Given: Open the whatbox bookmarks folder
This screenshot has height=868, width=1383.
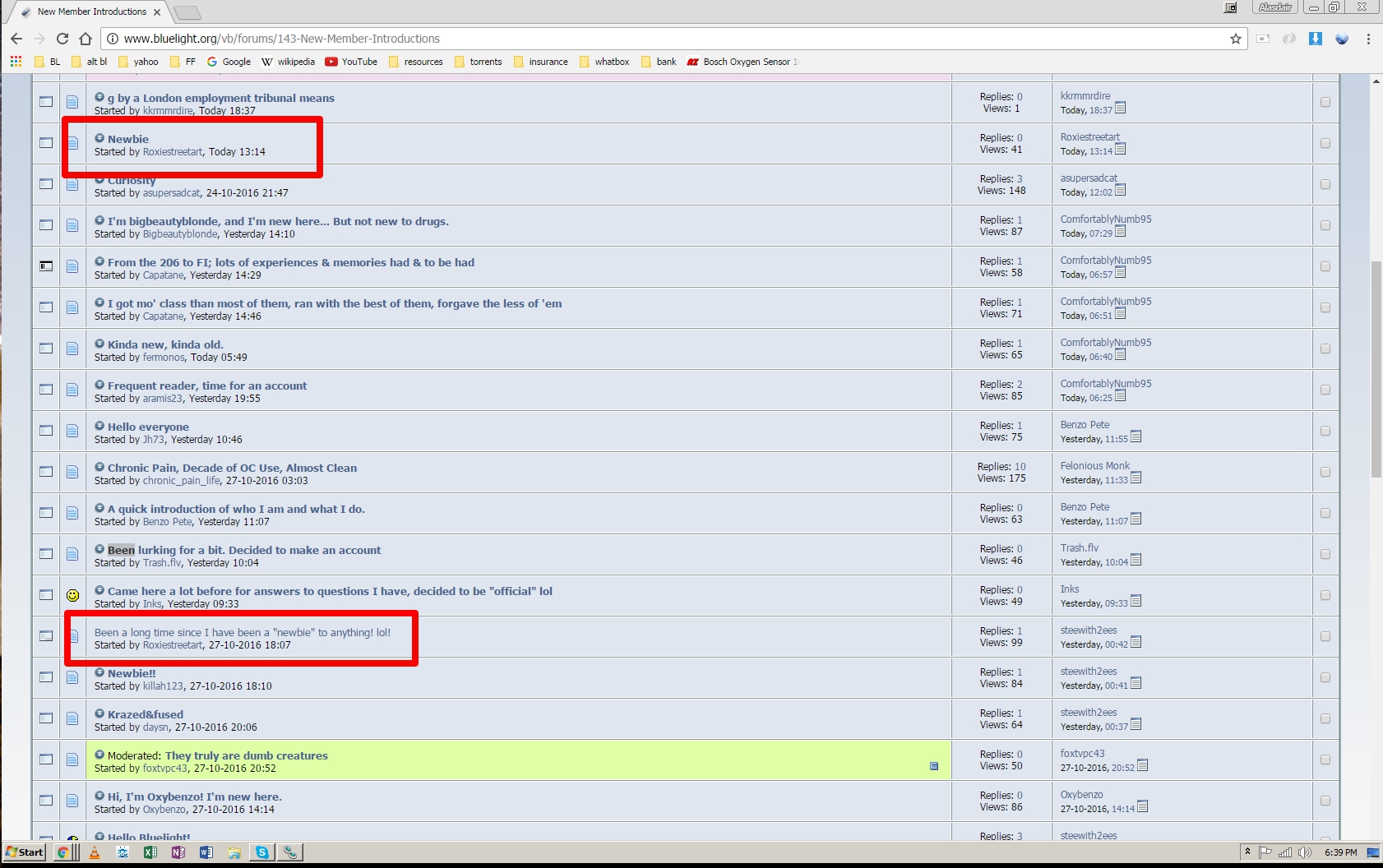Looking at the screenshot, I should pyautogui.click(x=604, y=62).
